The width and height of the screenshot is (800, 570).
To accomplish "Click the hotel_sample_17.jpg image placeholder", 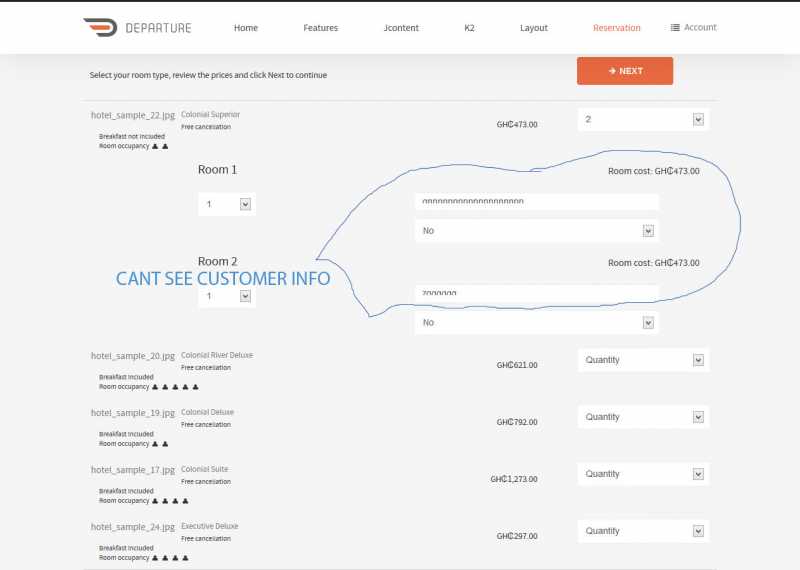I will [133, 470].
